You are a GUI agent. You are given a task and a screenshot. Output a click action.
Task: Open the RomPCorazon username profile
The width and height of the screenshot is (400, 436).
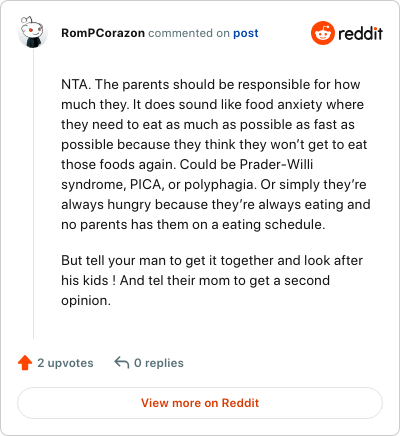(x=103, y=33)
